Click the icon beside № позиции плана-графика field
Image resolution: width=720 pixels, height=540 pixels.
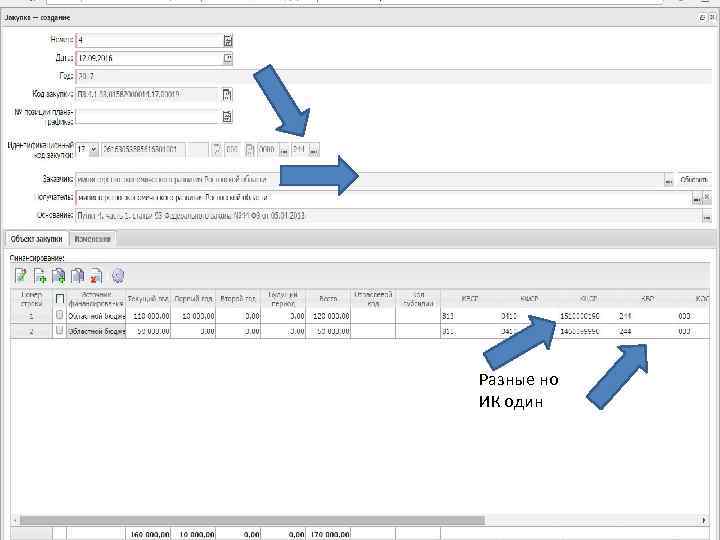[227, 116]
